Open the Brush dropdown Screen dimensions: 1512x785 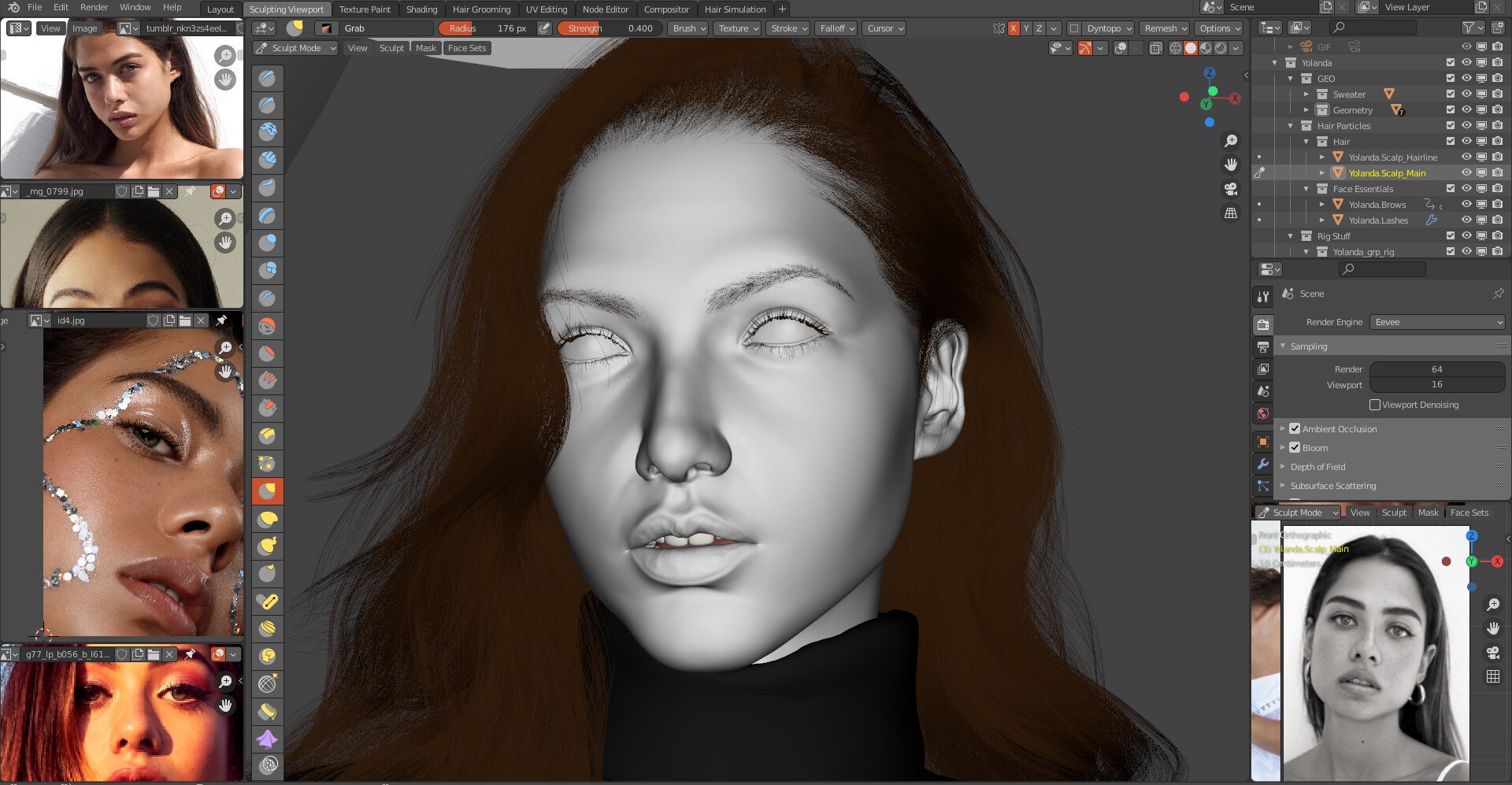point(690,28)
